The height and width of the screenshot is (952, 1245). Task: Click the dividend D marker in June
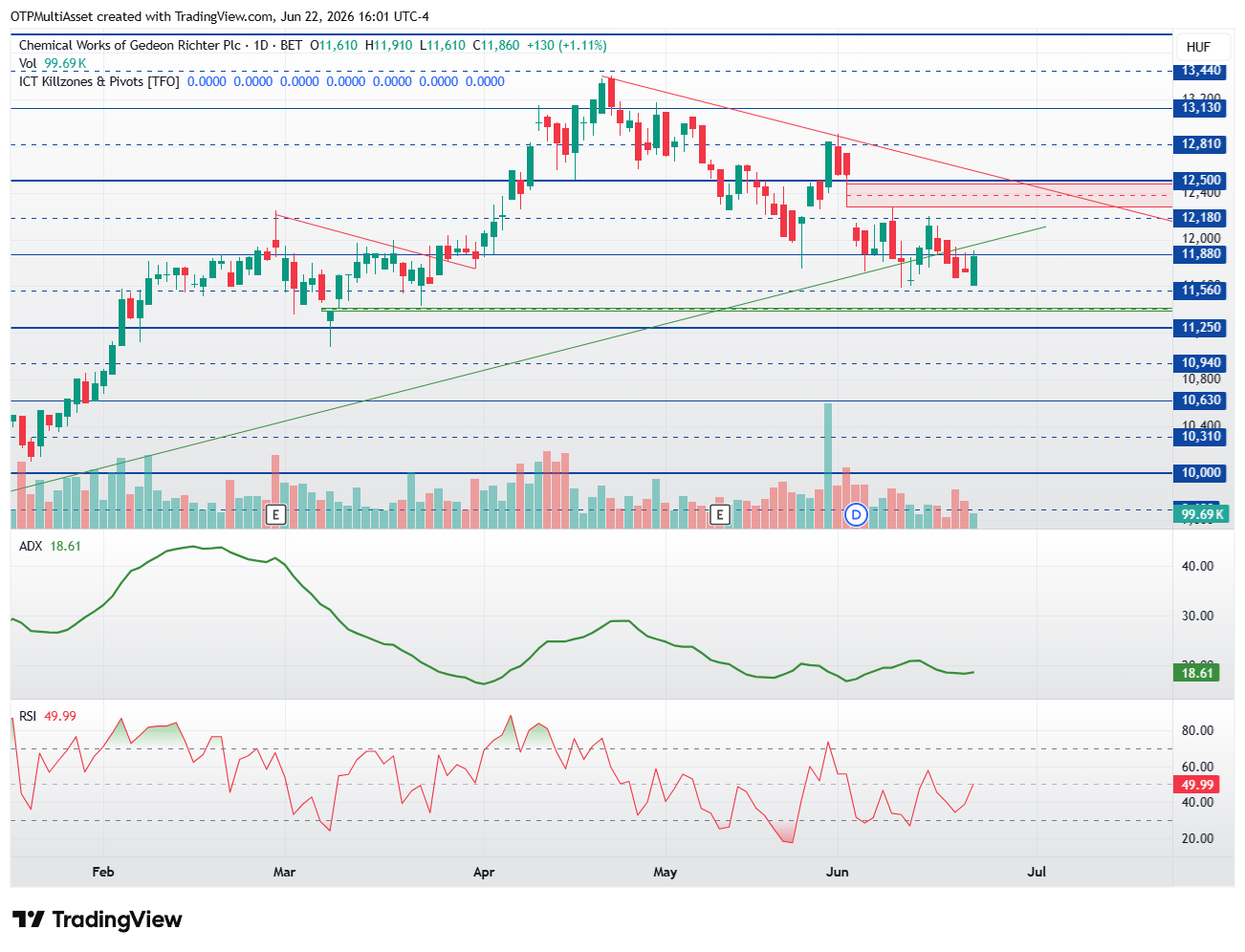pos(857,515)
